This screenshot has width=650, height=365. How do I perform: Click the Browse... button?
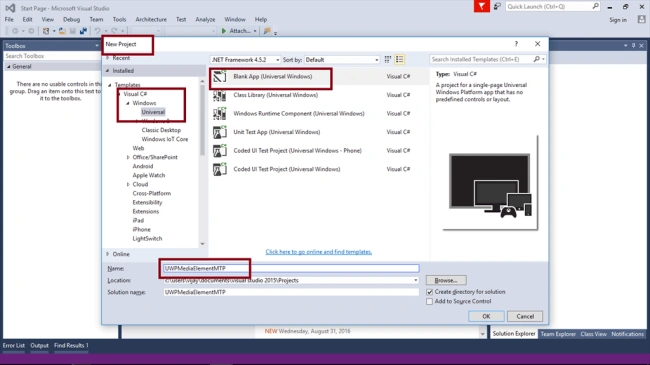point(446,280)
